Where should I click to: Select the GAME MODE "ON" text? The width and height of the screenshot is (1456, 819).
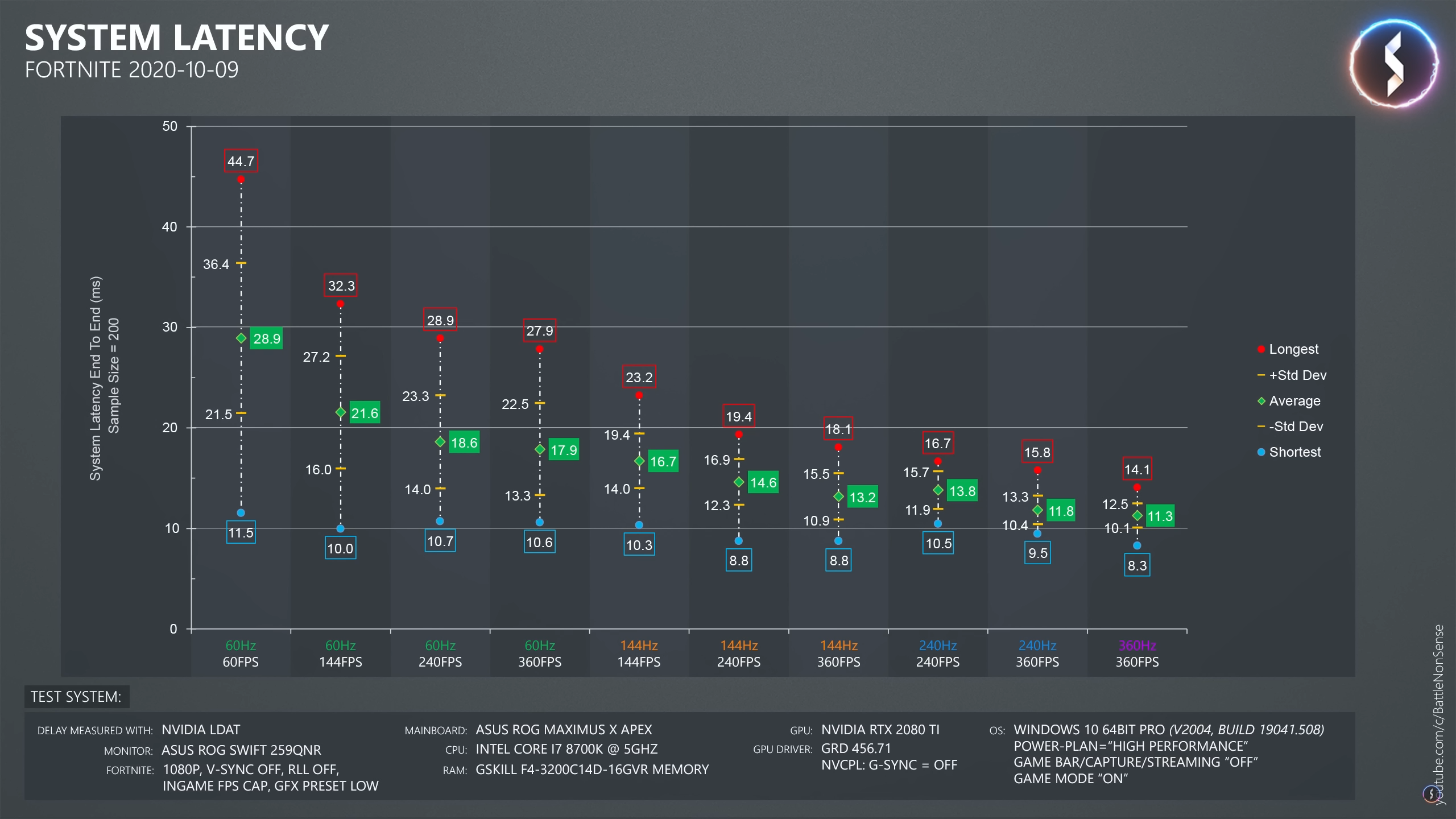coord(1071,779)
